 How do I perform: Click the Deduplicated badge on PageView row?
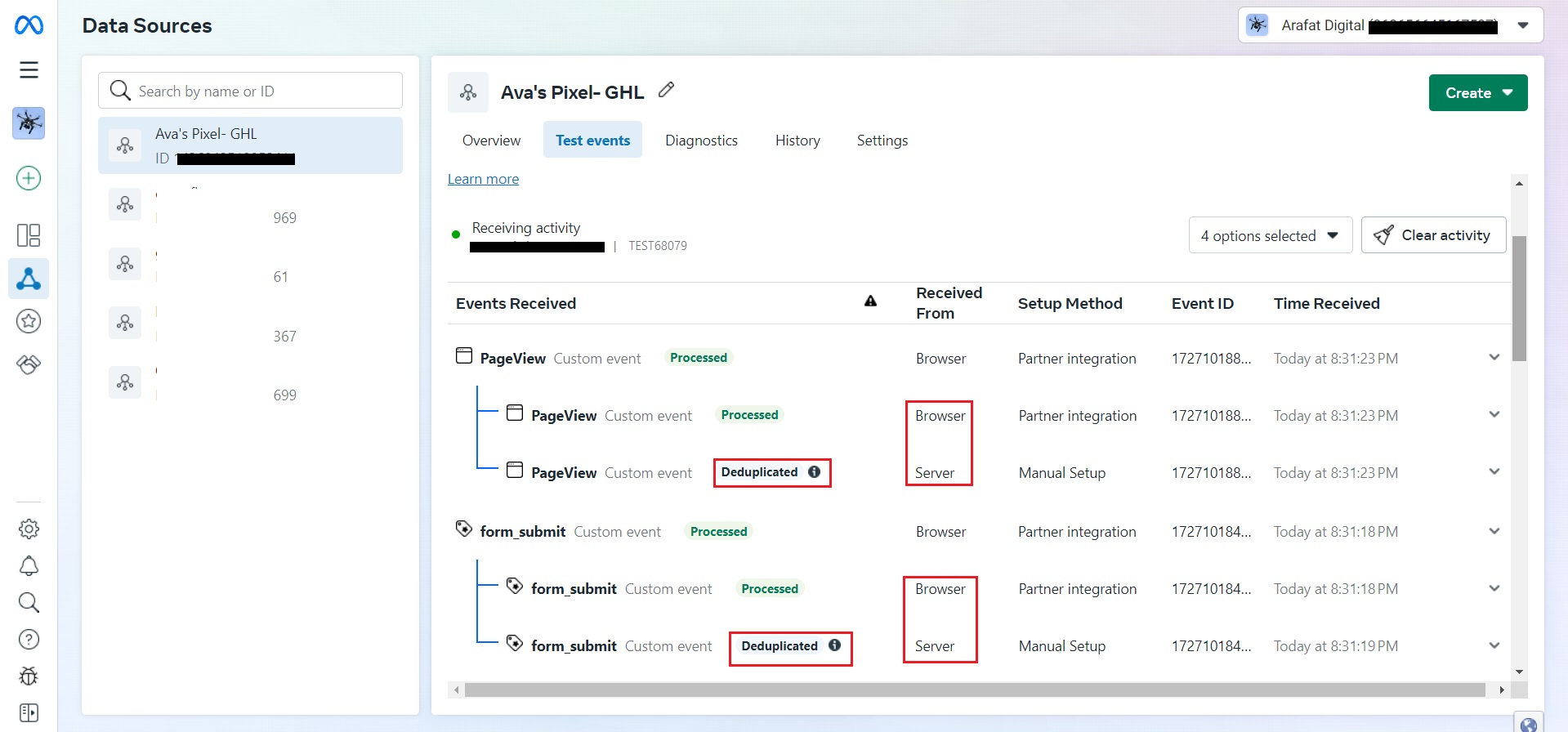coord(759,472)
